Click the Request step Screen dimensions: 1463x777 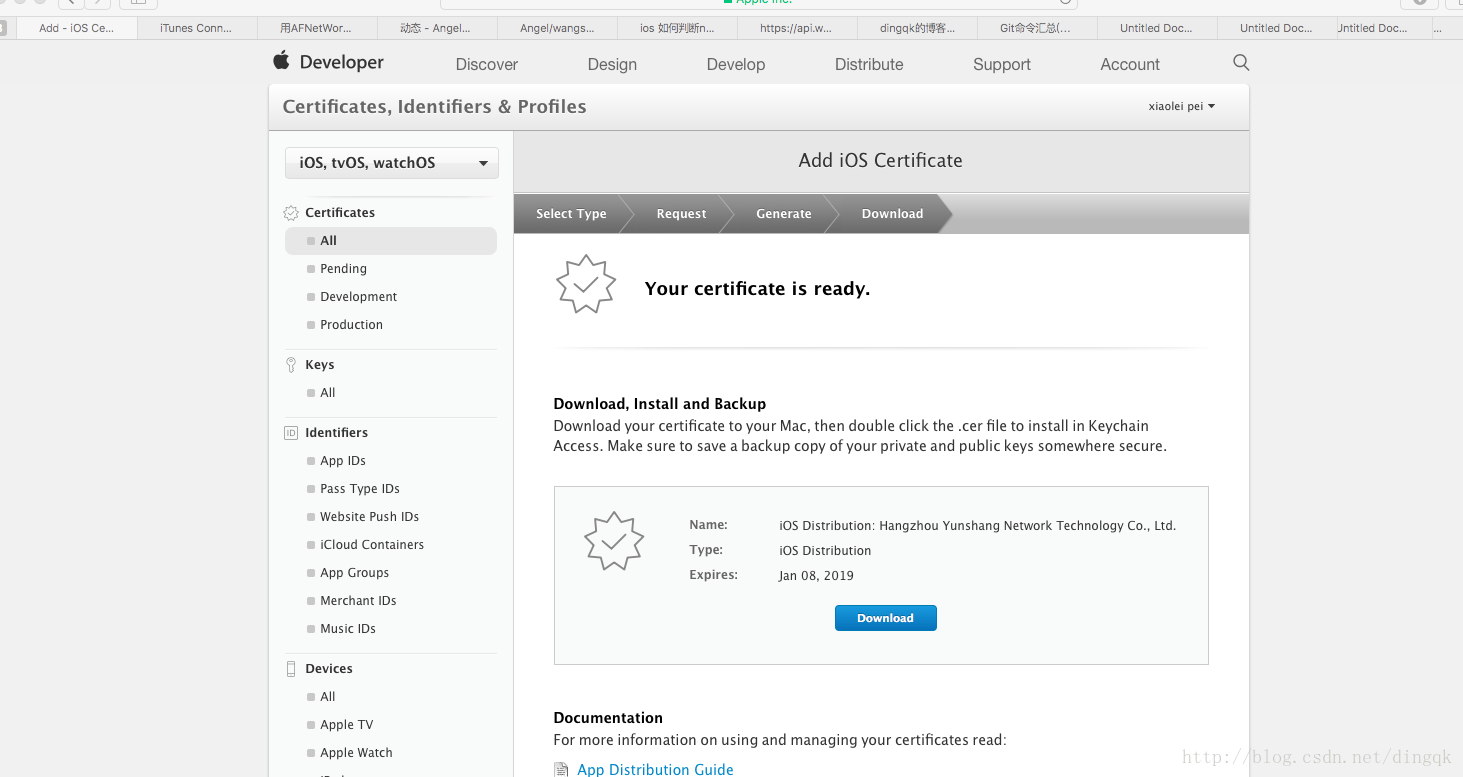(x=681, y=214)
